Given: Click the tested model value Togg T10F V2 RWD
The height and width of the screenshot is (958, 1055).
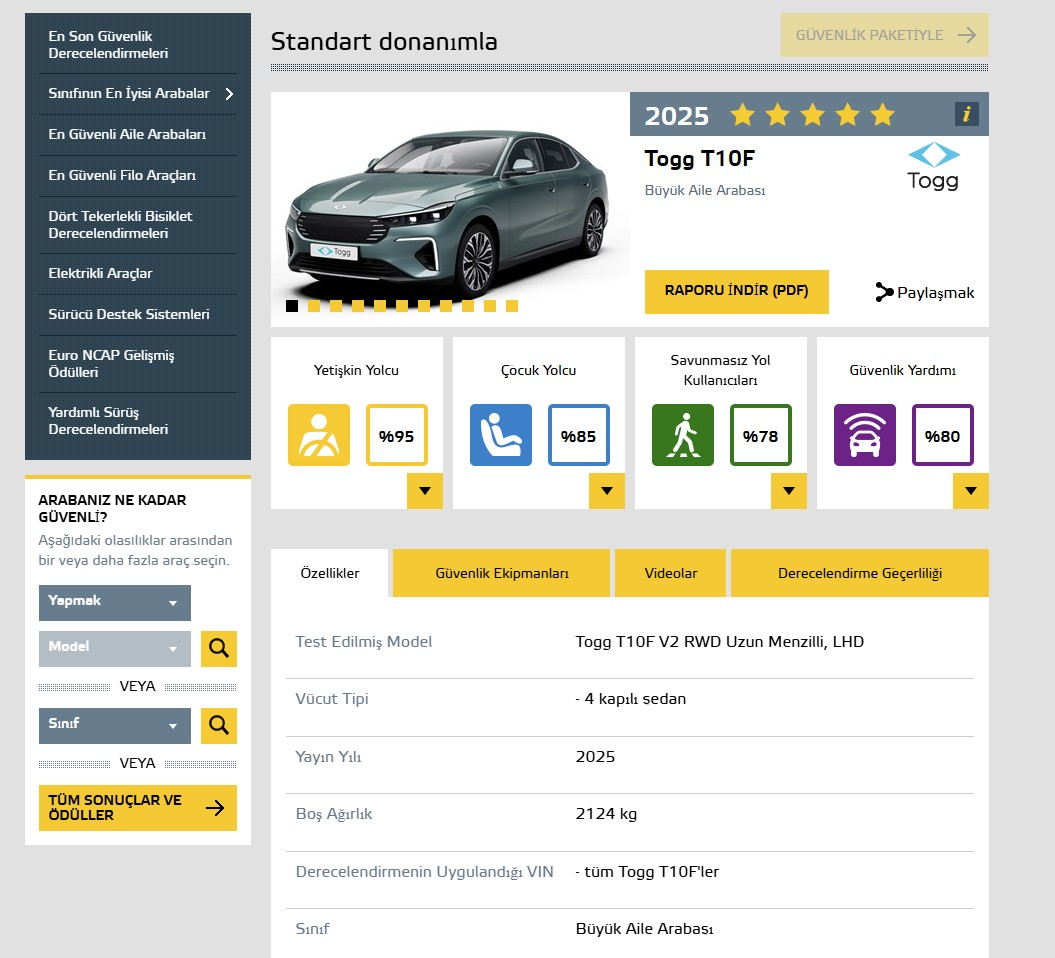Looking at the screenshot, I should point(719,642).
